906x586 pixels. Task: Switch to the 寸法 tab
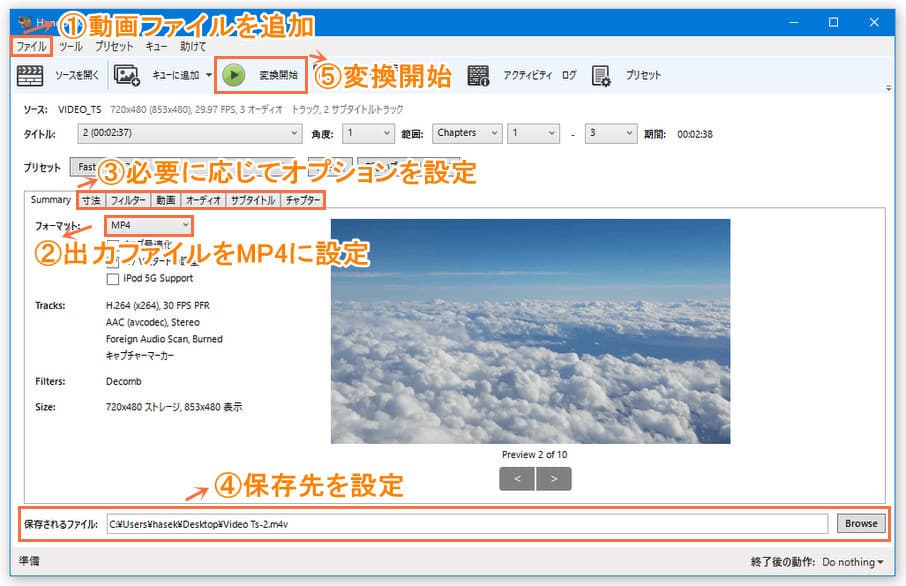[91, 200]
